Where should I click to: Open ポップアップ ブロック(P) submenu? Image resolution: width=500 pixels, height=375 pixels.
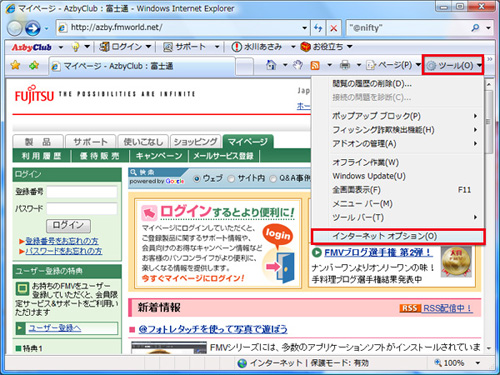click(x=397, y=116)
